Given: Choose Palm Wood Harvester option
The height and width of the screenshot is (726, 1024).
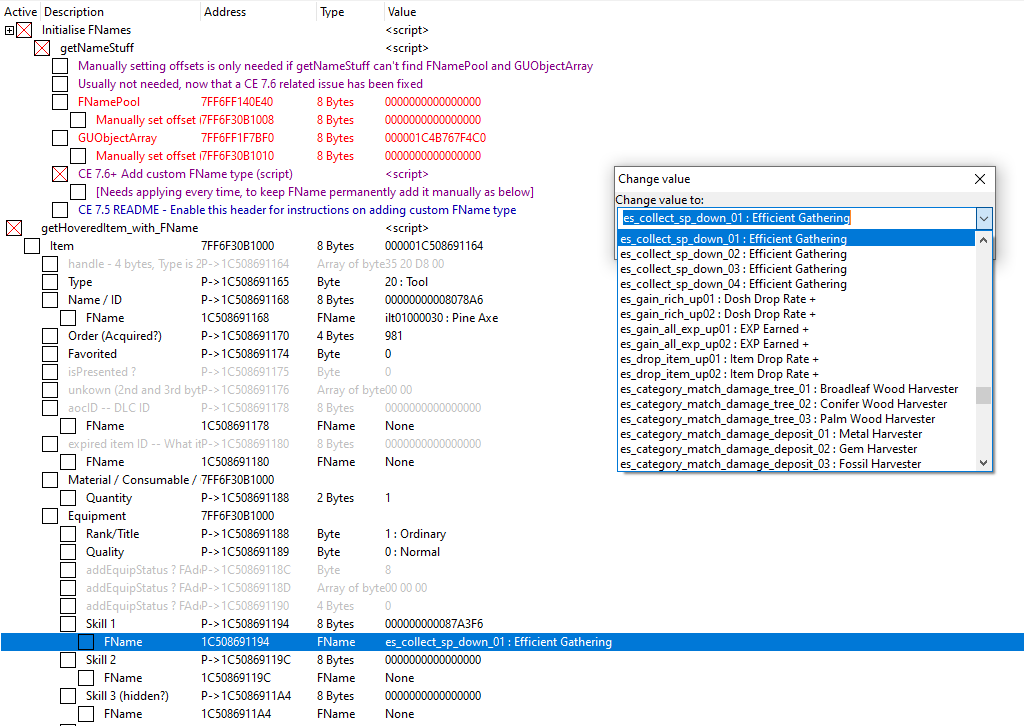Looking at the screenshot, I should point(797,419).
